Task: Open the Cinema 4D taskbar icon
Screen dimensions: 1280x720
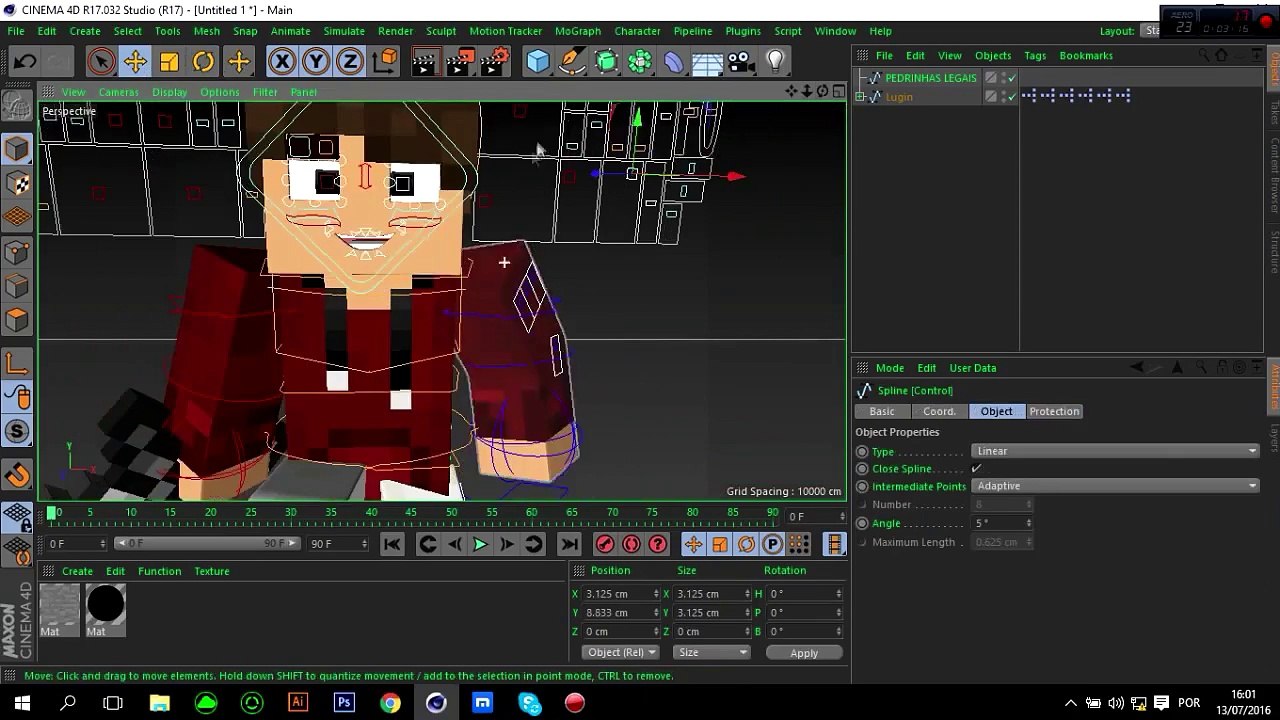Action: pyautogui.click(x=436, y=703)
